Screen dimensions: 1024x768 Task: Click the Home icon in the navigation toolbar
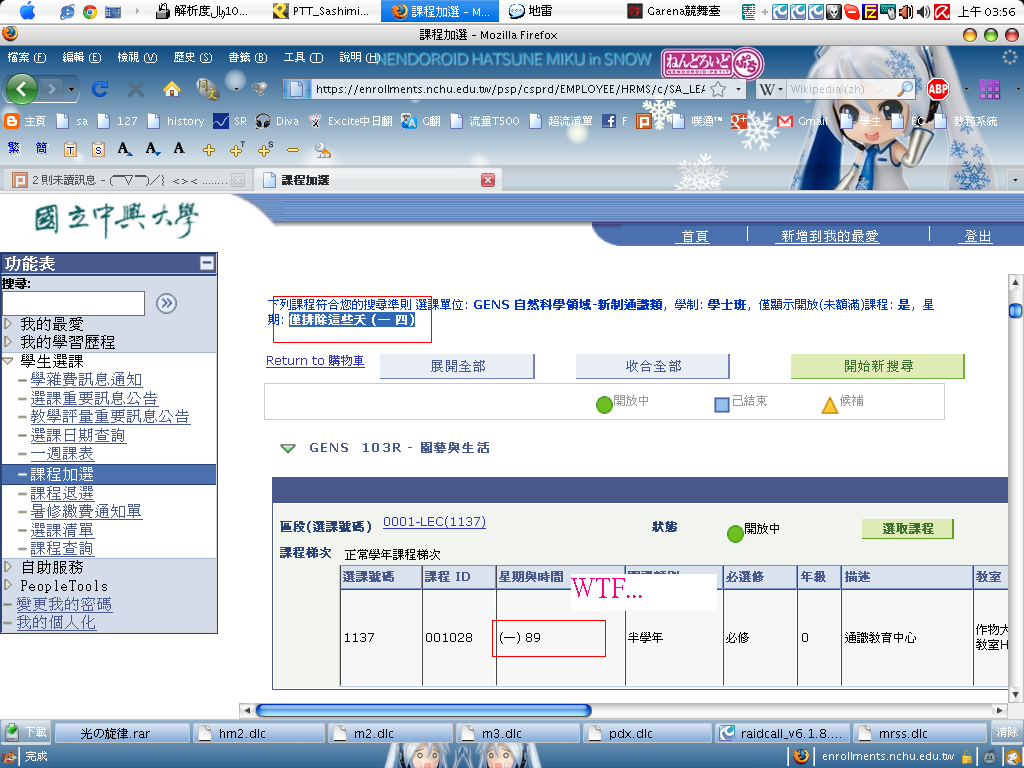click(x=171, y=89)
